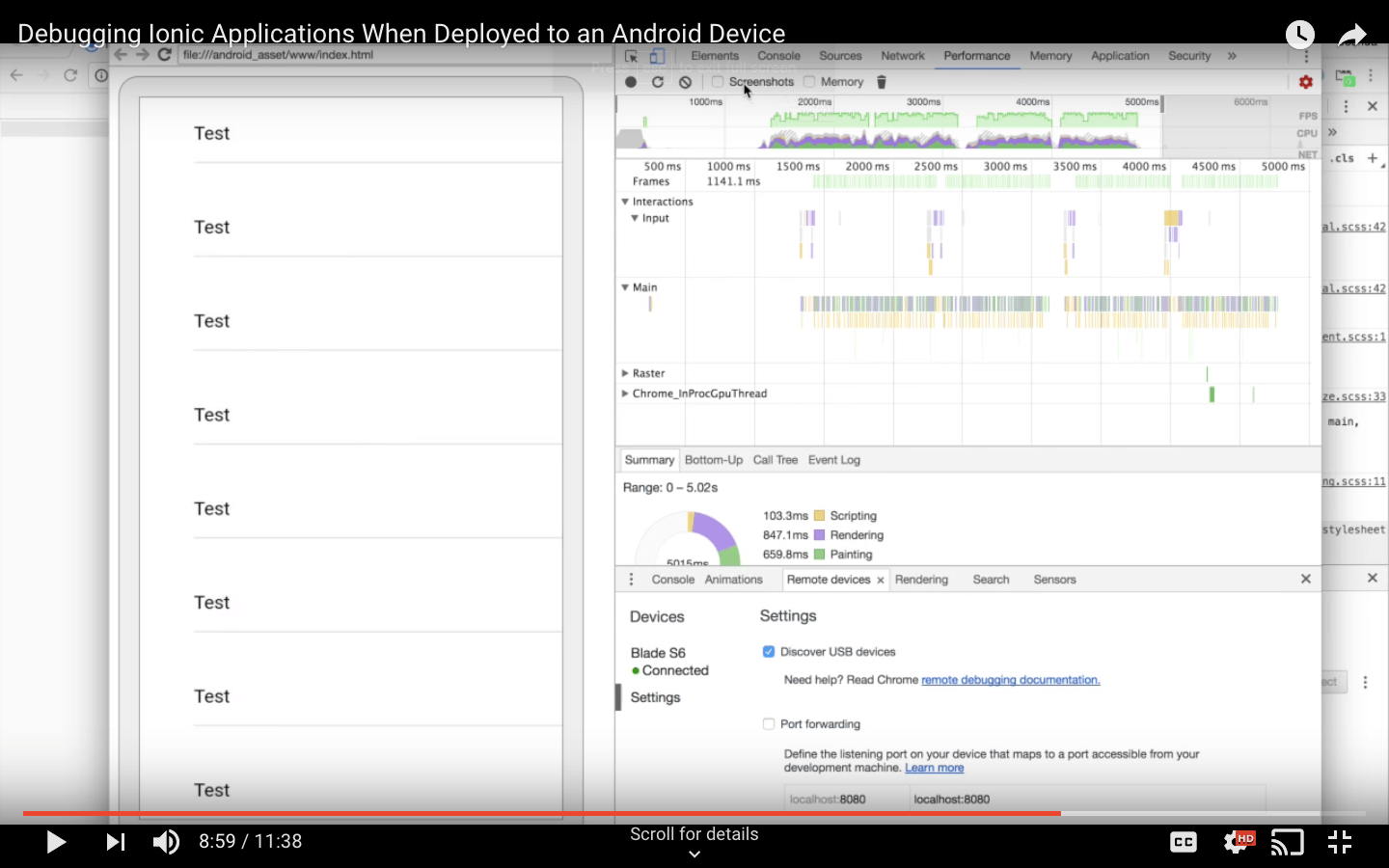1389x868 pixels.
Task: Expand the Chrome_InProcGpuThread track
Action: pyautogui.click(x=625, y=393)
